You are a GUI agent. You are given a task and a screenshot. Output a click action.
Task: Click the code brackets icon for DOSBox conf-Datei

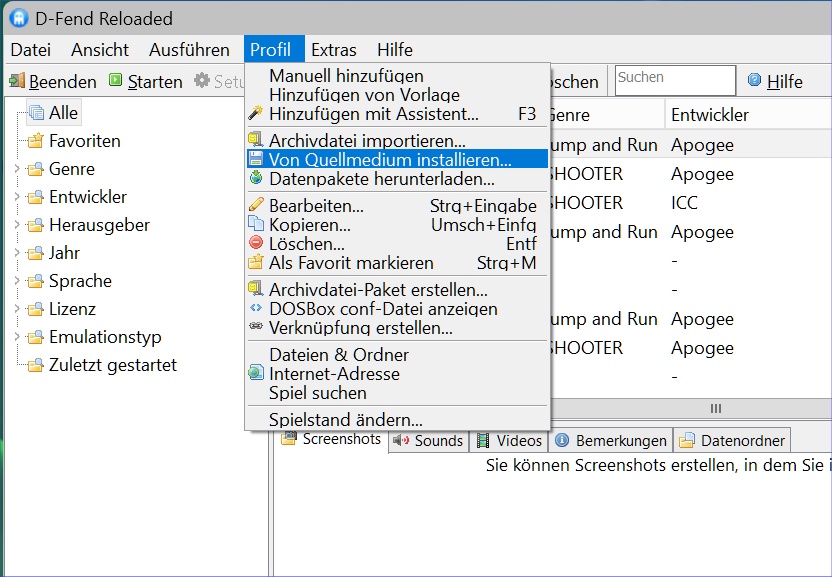256,307
